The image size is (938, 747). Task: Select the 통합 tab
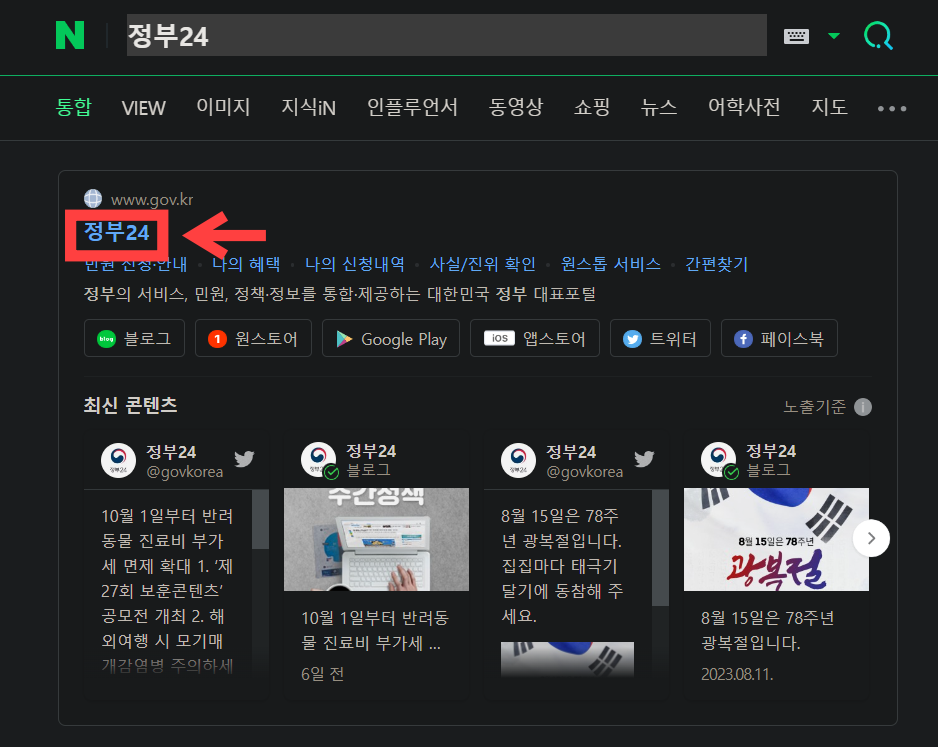(73, 108)
